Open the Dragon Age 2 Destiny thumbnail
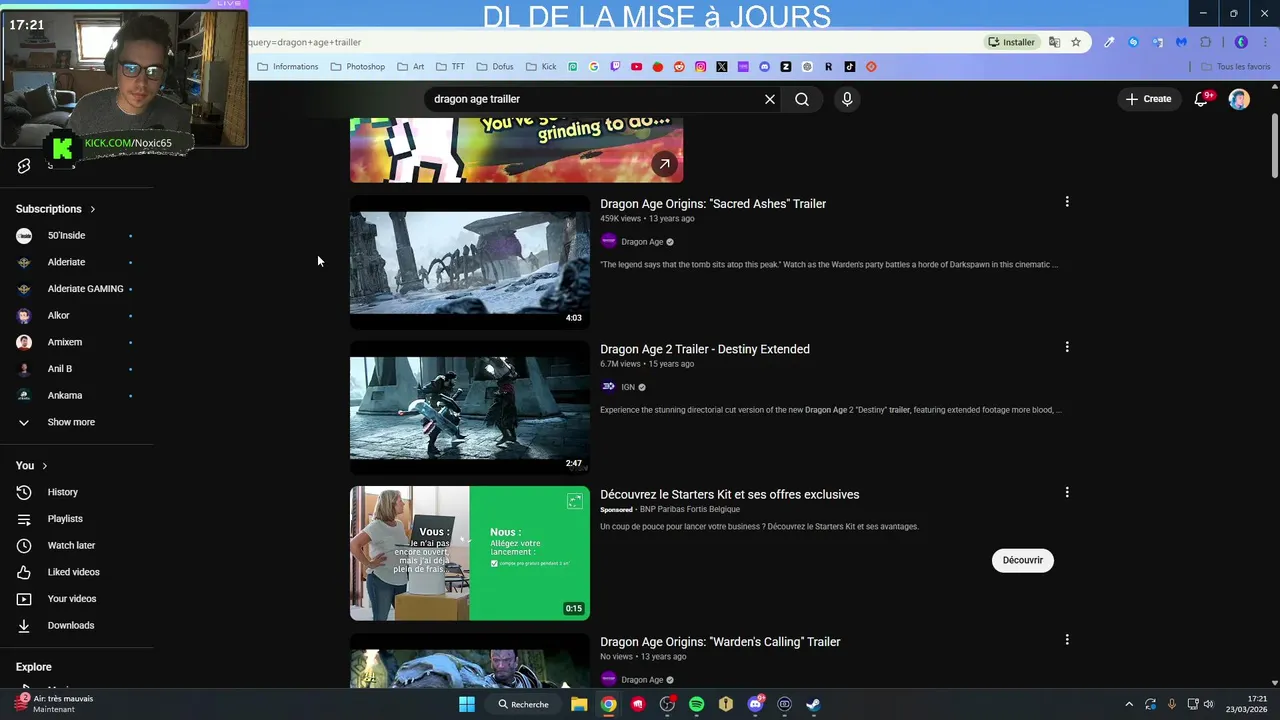Viewport: 1280px width, 720px height. (x=470, y=407)
